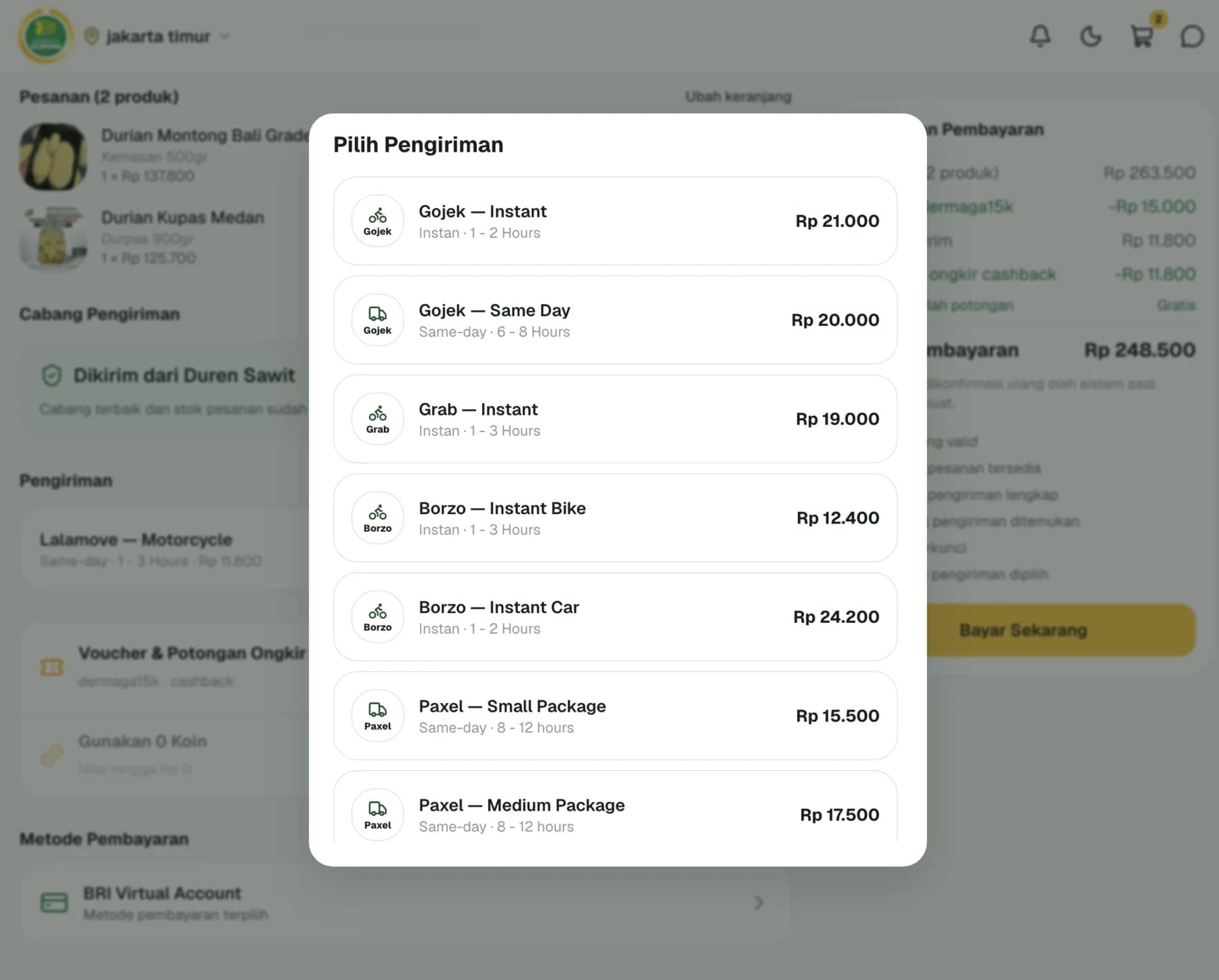The image size is (1219, 980).
Task: Select Paxel Small Package shipping
Action: click(615, 715)
